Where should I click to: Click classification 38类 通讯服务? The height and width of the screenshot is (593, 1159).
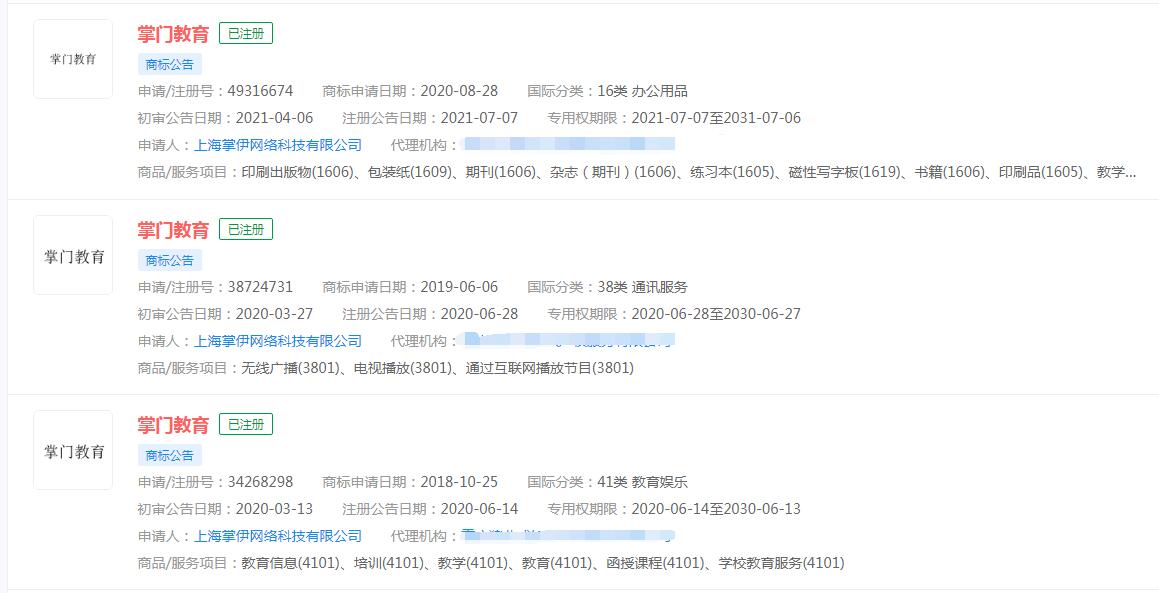tap(642, 287)
